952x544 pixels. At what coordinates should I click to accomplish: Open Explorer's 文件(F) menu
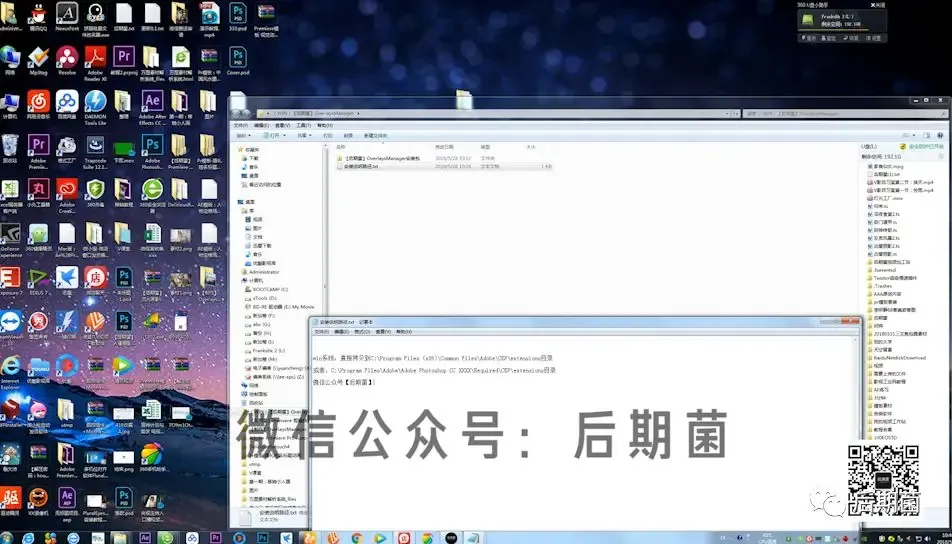tap(241, 125)
